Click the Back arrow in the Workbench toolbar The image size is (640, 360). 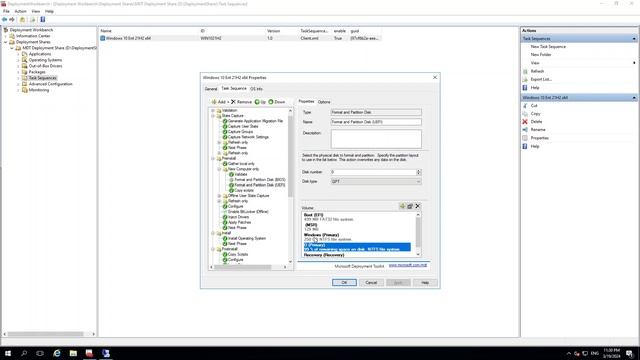[4, 20]
